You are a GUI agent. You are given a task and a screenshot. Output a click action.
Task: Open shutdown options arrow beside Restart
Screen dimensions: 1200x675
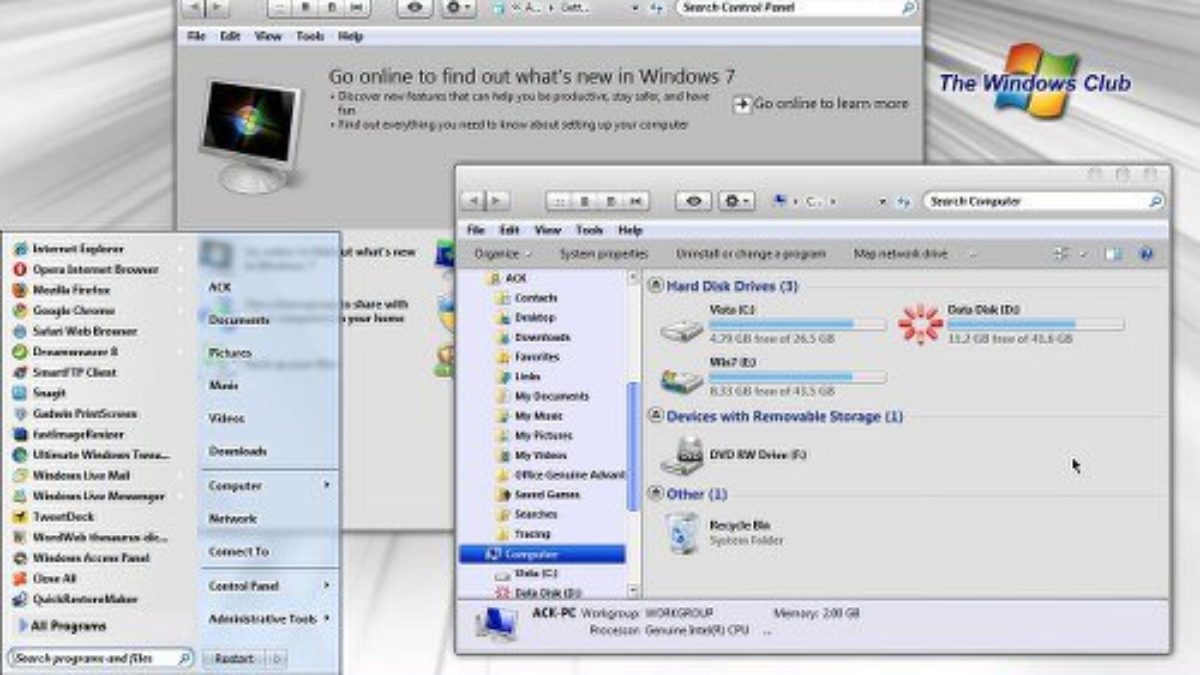click(x=277, y=658)
